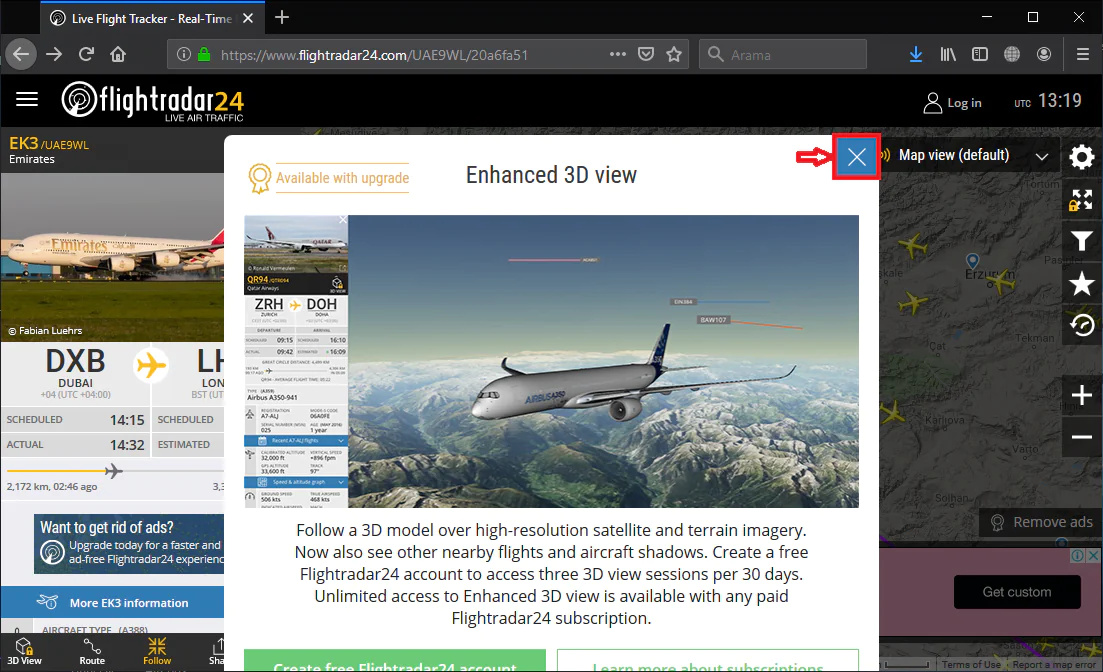Open a new browser tab

point(282,18)
